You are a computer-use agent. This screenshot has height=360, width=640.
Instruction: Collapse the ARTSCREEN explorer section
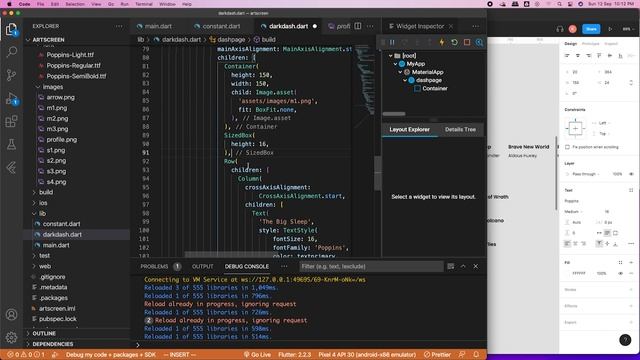tap(28, 40)
